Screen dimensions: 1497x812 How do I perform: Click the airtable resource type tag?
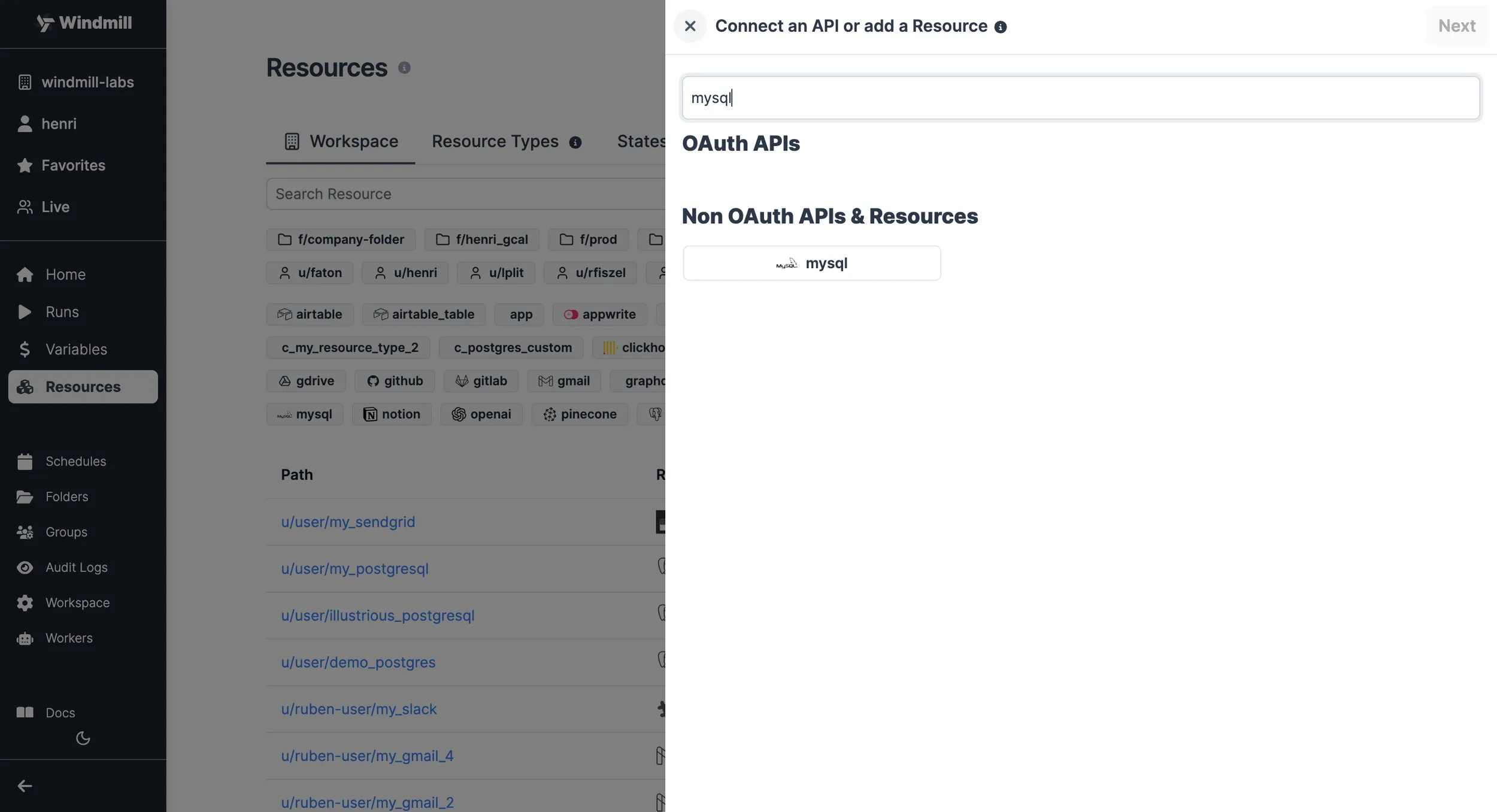[310, 314]
